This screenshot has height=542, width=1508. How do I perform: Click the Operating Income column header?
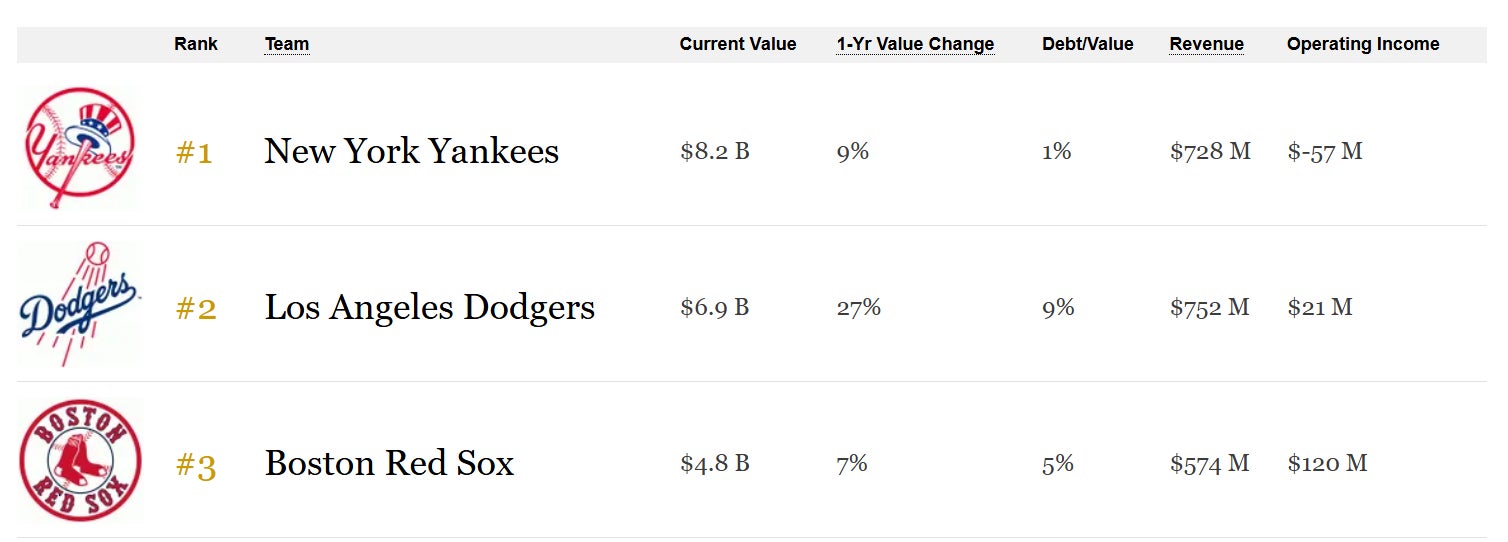pos(1363,44)
